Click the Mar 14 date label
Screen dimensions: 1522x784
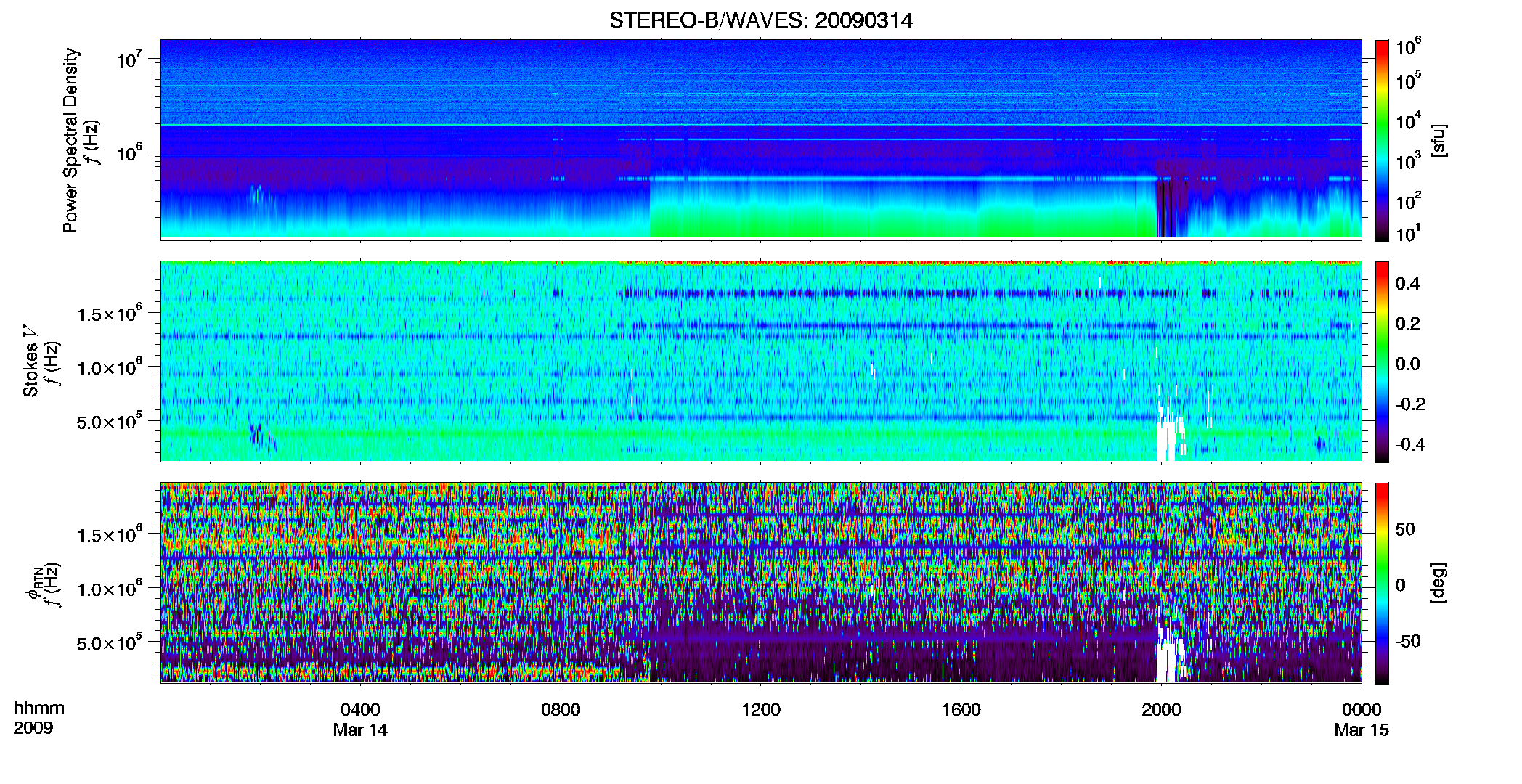point(360,730)
